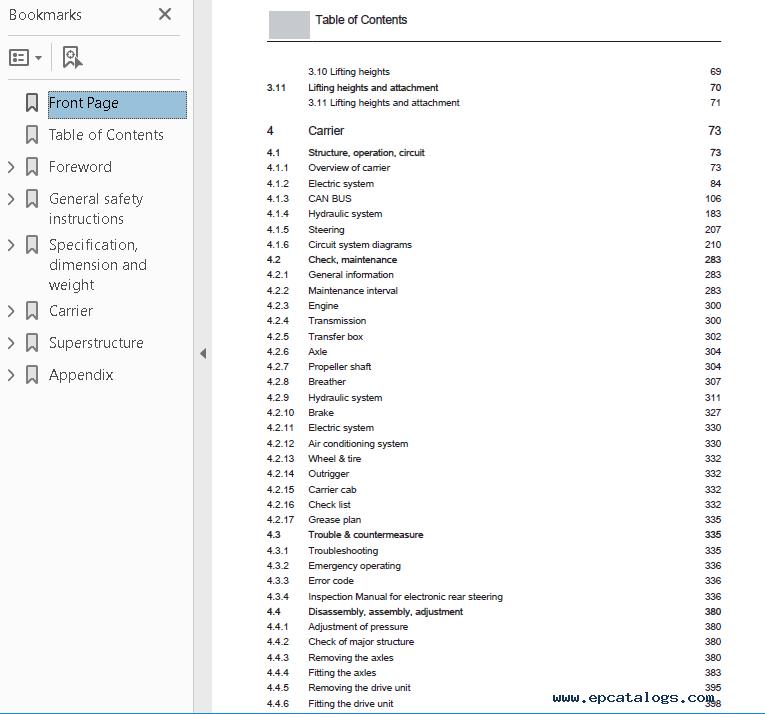This screenshot has width=765, height=714.
Task: Click 'Brake' in the contents list
Action: click(321, 412)
